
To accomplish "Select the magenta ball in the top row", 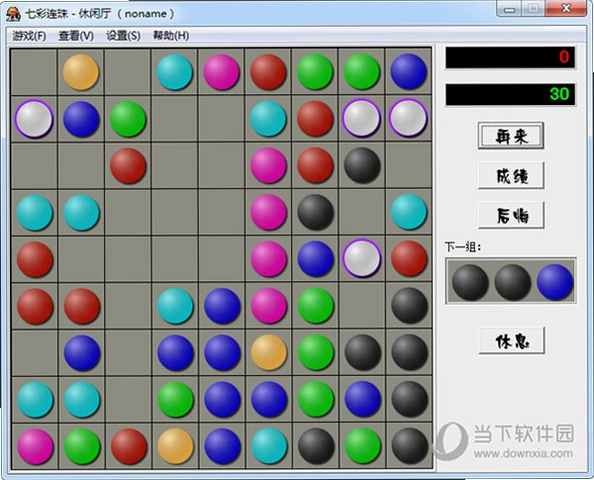I will 221,72.
